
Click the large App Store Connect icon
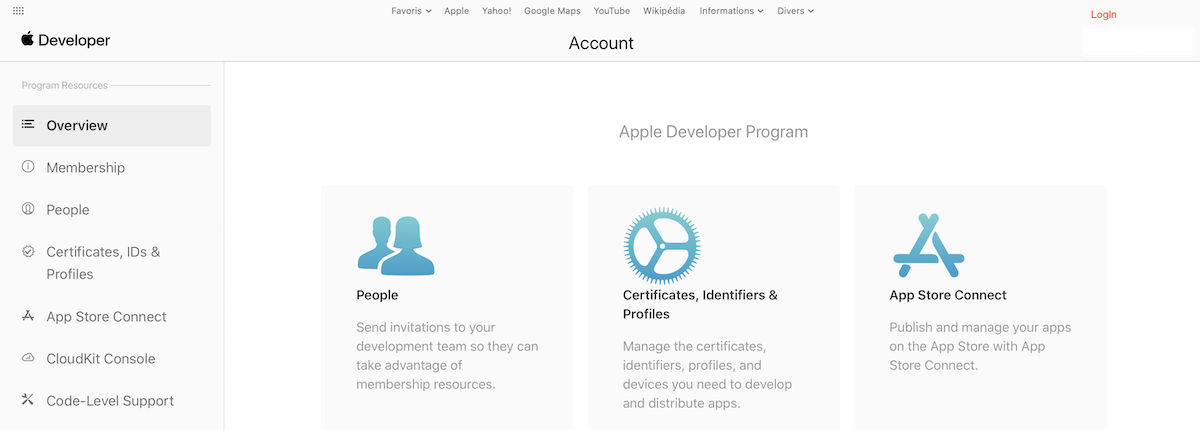928,245
